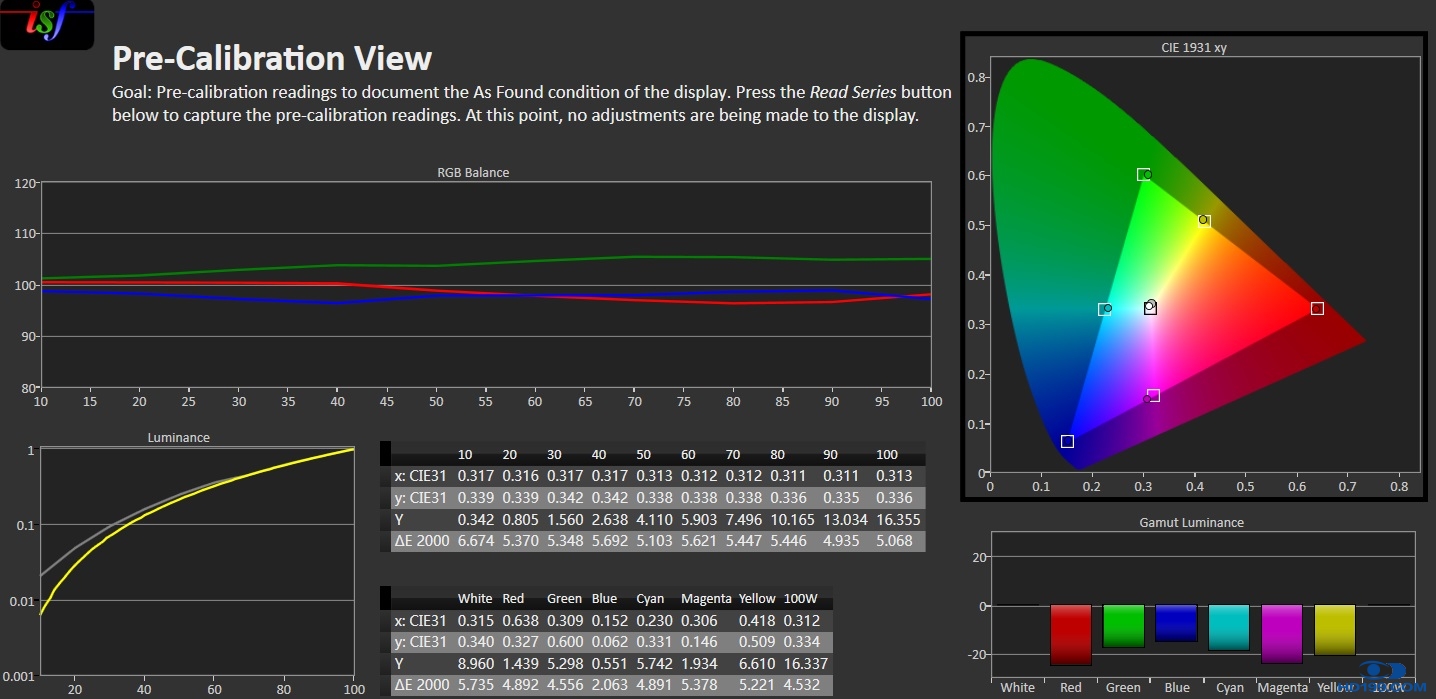
Task: Click the white point marker on CIE diagram
Action: [x=1150, y=307]
